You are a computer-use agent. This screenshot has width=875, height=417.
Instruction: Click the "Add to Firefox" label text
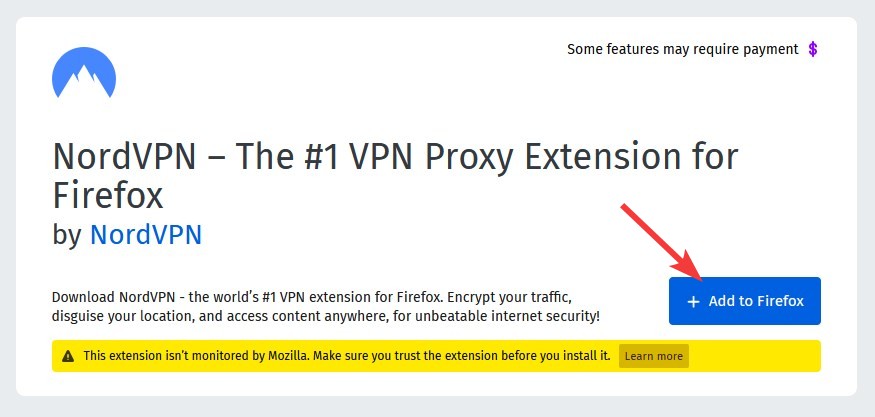(756, 301)
